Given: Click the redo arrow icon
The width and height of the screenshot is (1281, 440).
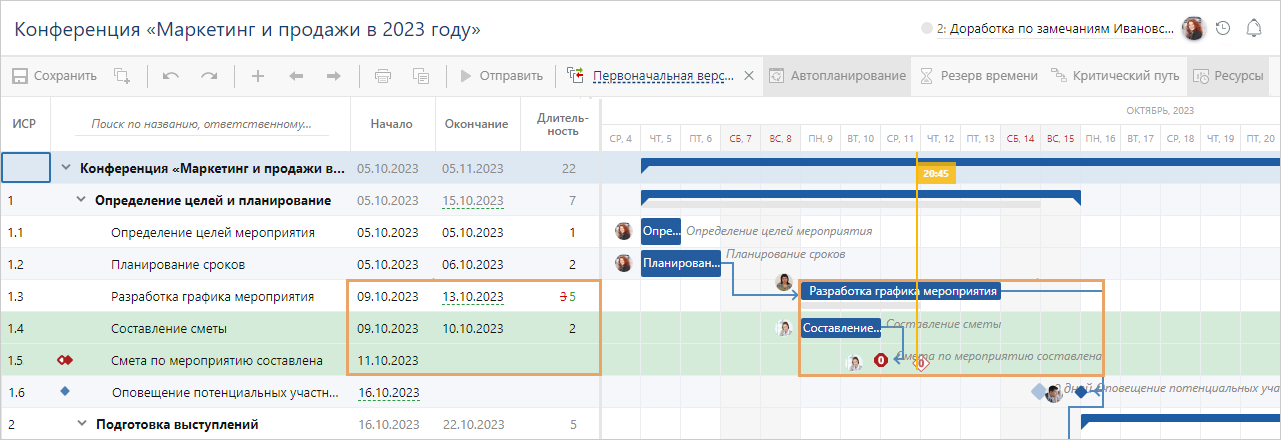Looking at the screenshot, I should point(208,75).
